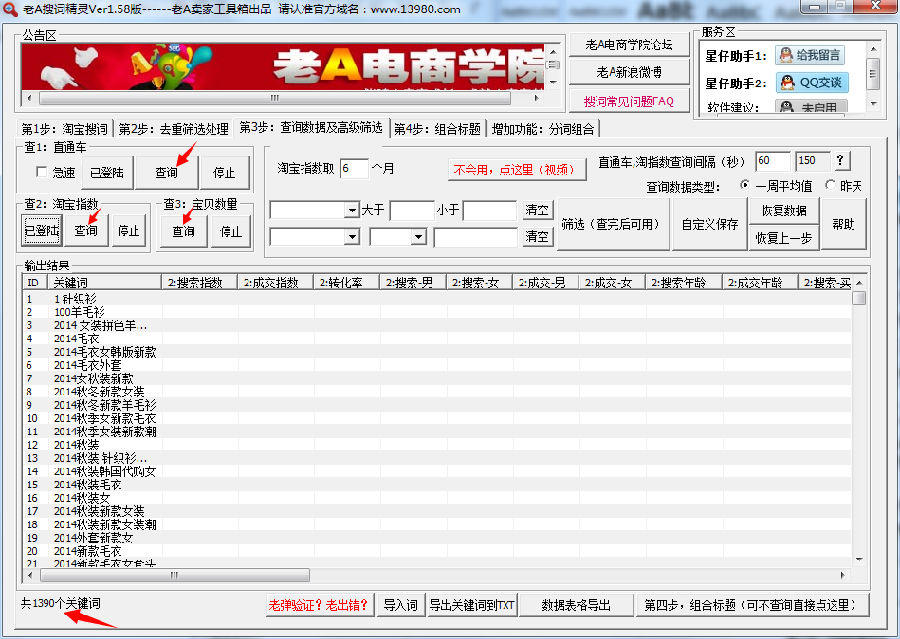
Task: Select row 2014秋装毛衣
Action: point(437,485)
